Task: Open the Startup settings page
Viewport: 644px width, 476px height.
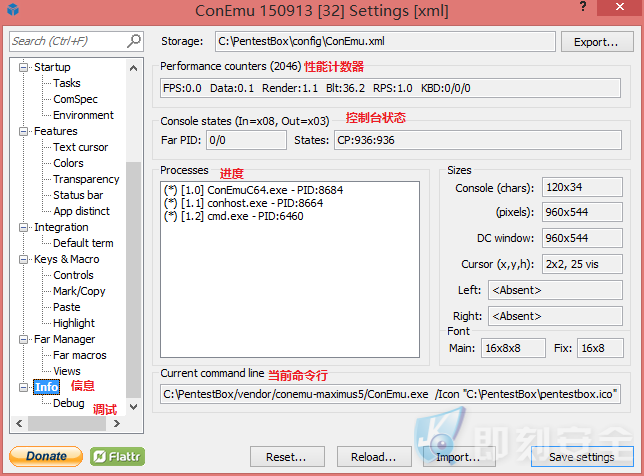Action: point(52,67)
